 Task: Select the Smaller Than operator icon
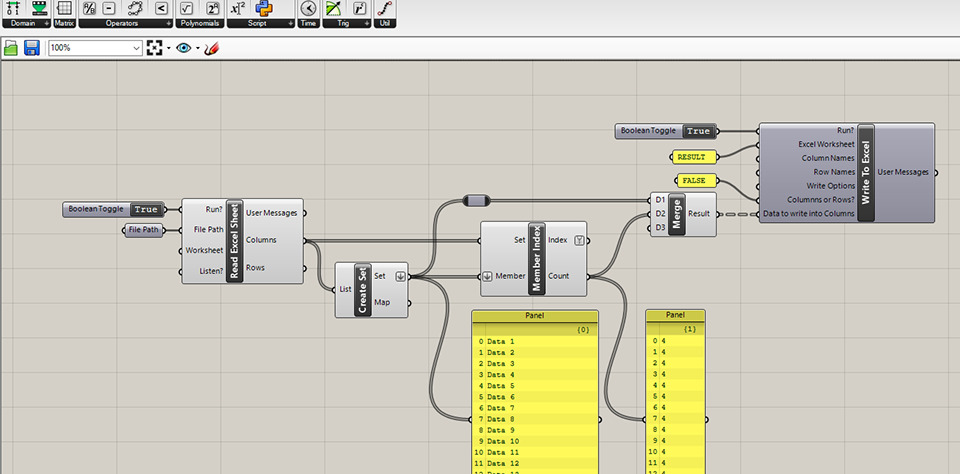point(161,8)
